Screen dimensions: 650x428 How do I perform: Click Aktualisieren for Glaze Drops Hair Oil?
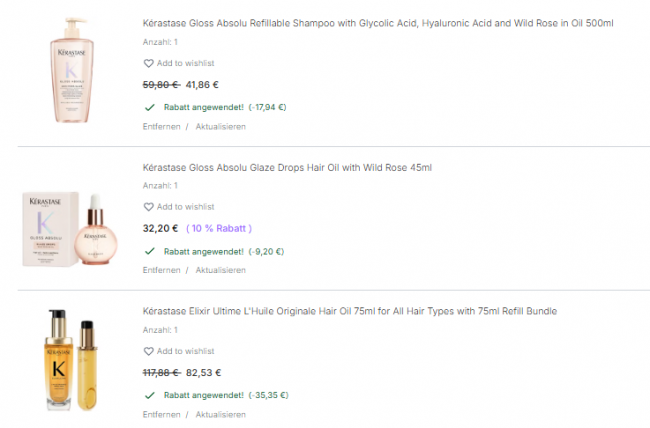[x=220, y=270]
